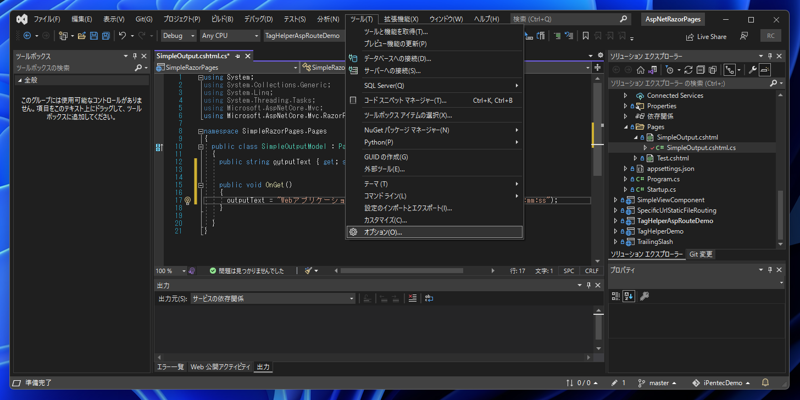Screen dimensions: 800x400
Task: Click the wrench Properties icon in Solution Explorer
Action: pos(753,70)
